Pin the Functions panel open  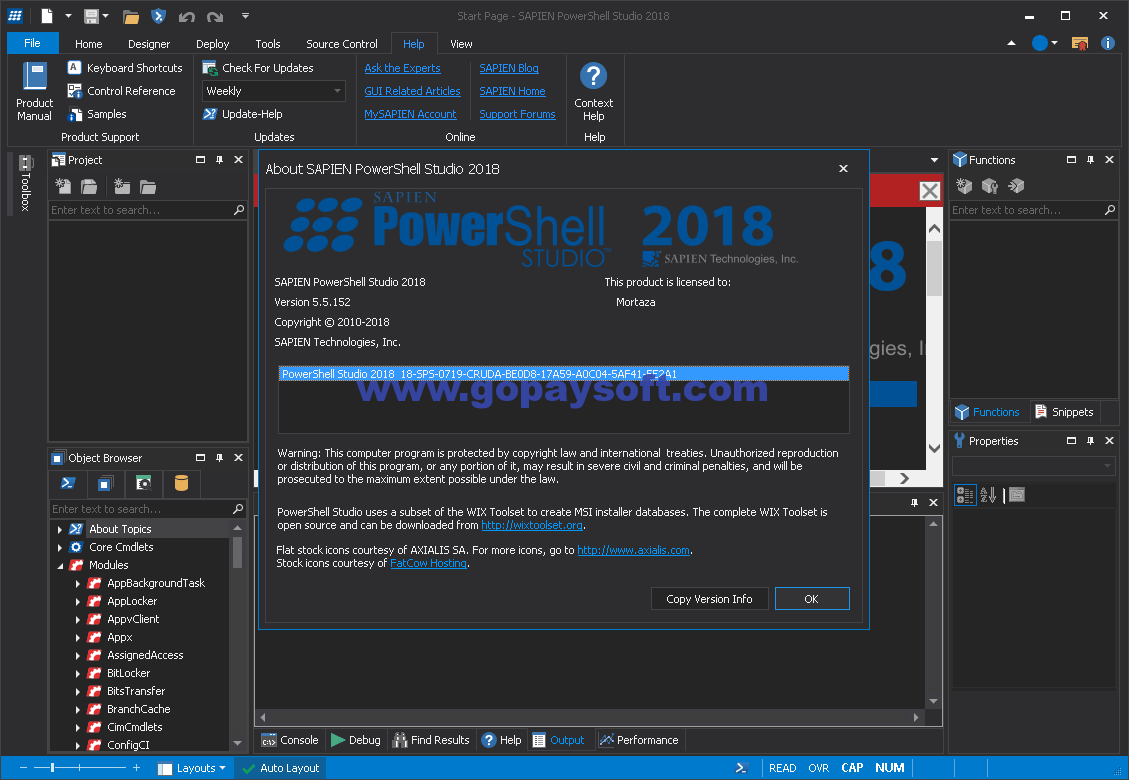coord(1088,159)
